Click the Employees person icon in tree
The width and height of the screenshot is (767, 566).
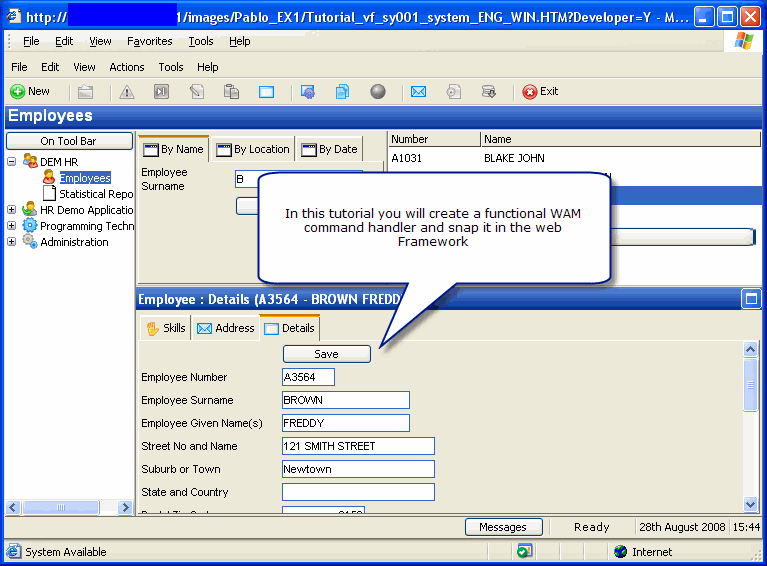[48, 177]
